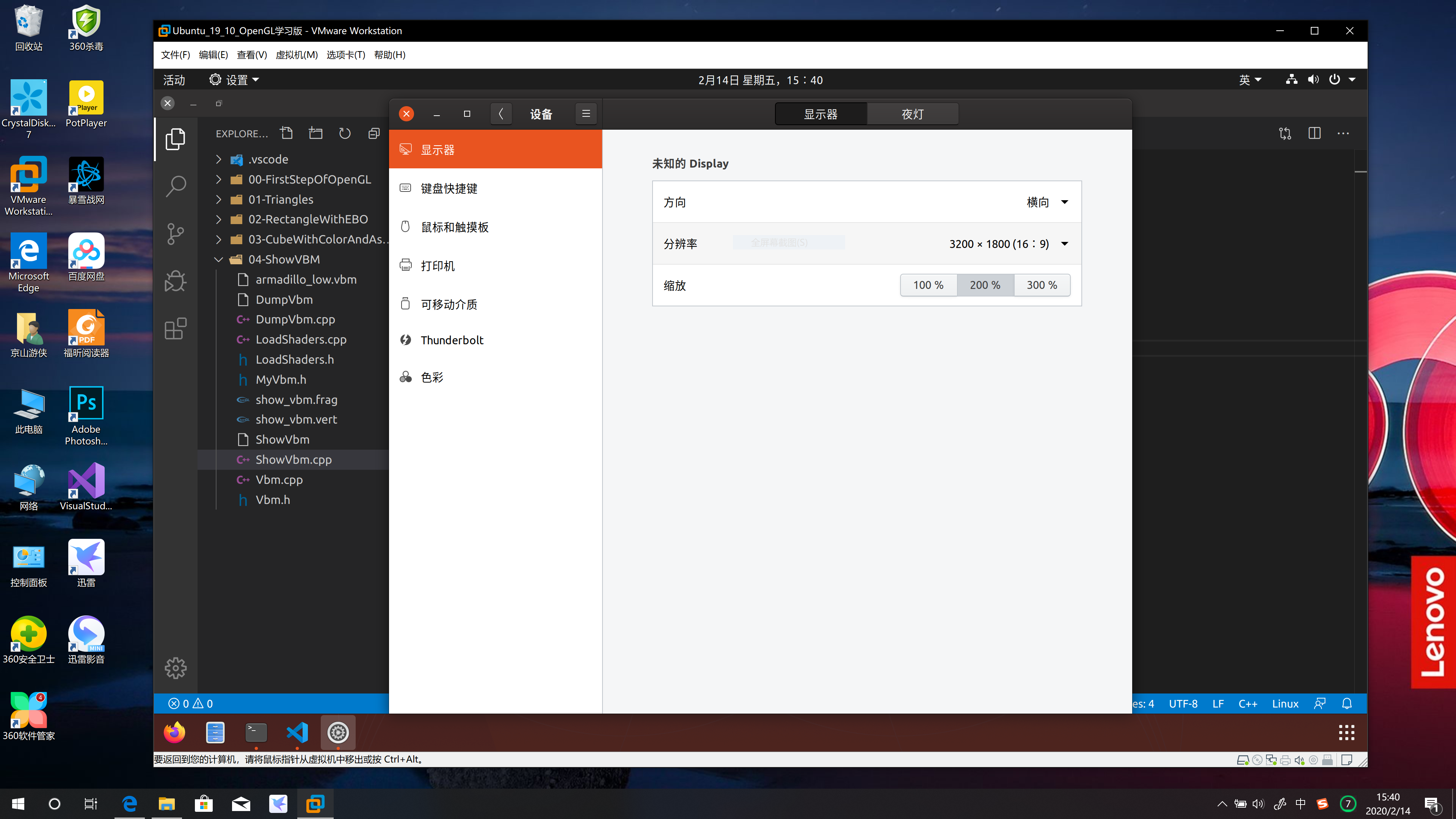
Task: Open Files manager from the Ubuntu dock
Action: (x=215, y=733)
